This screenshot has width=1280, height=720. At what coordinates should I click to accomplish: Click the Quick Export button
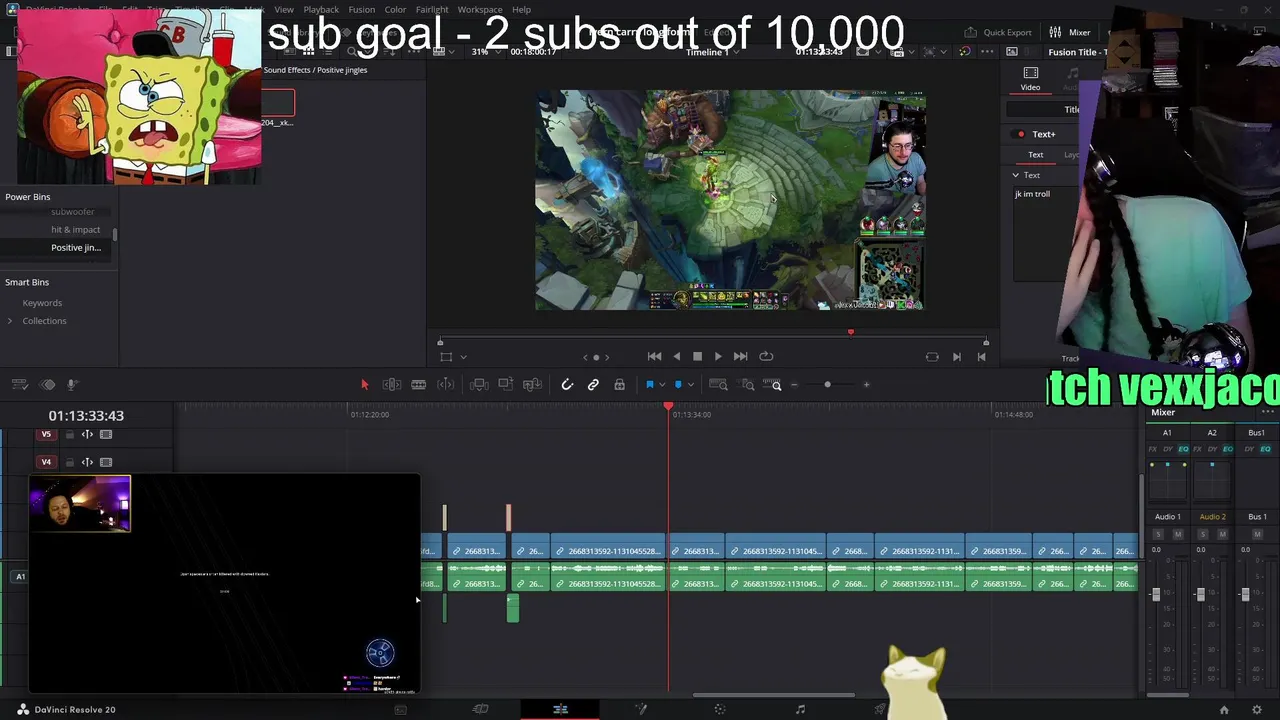pyautogui.click(x=997, y=32)
